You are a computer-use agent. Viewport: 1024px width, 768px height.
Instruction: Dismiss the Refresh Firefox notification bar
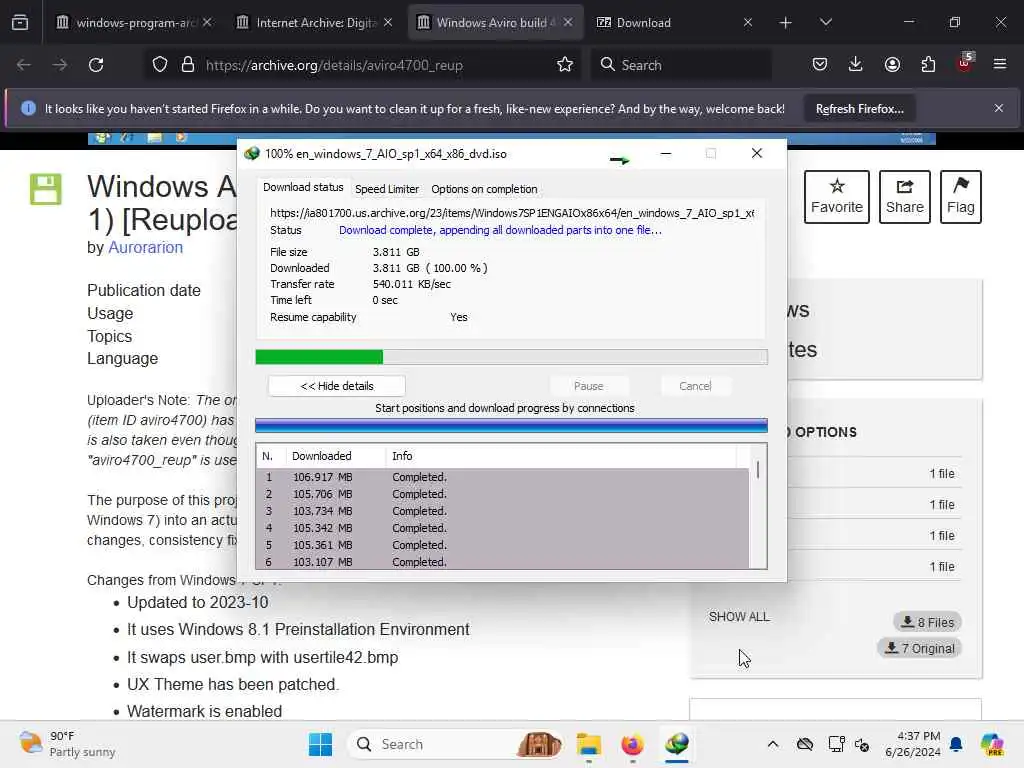(999, 108)
